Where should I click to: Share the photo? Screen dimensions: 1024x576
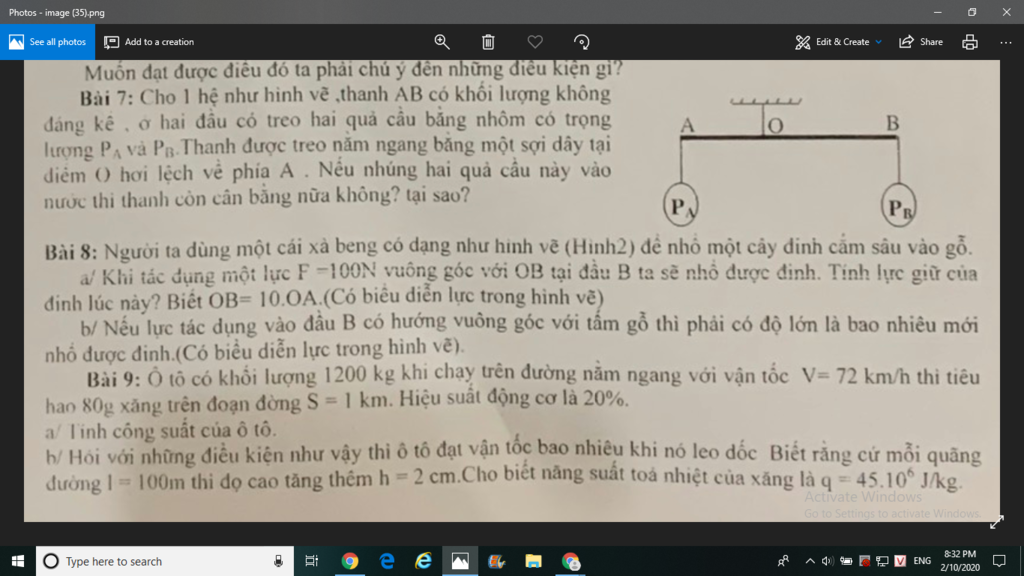click(921, 42)
